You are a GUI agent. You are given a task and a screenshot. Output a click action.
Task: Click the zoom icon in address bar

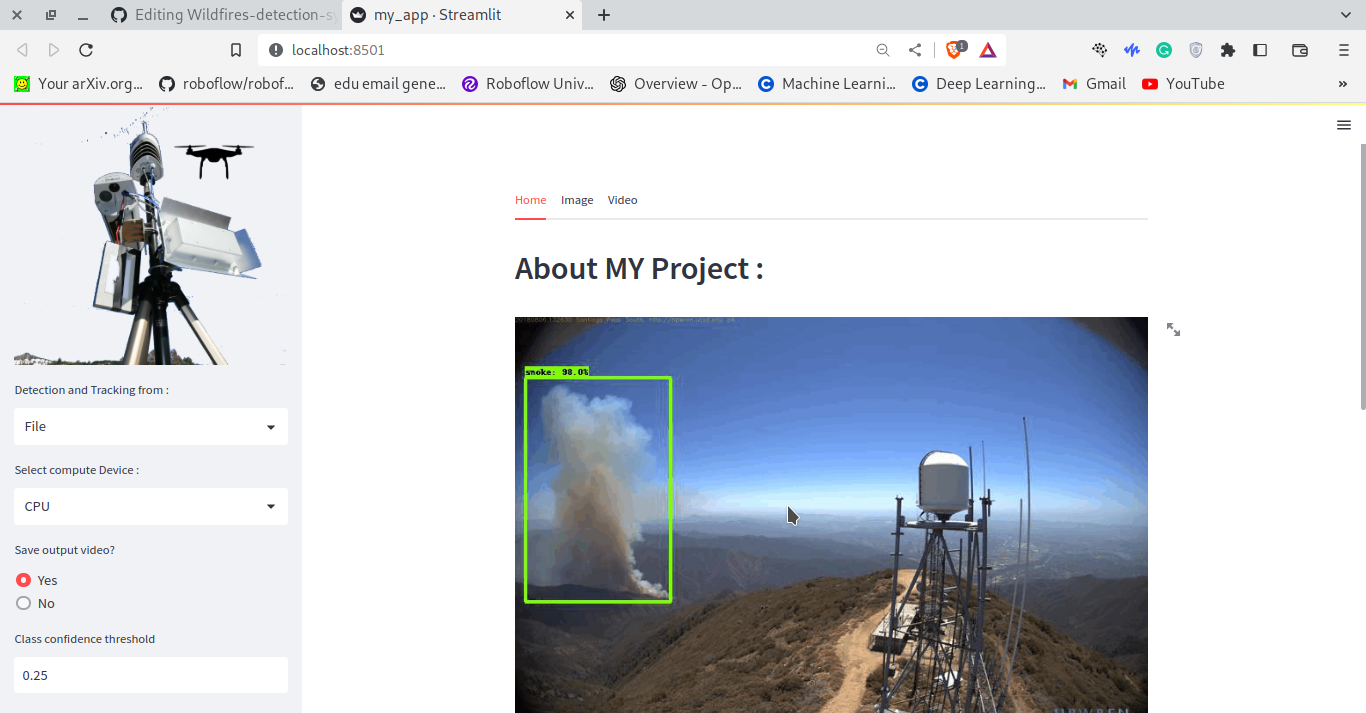point(883,49)
